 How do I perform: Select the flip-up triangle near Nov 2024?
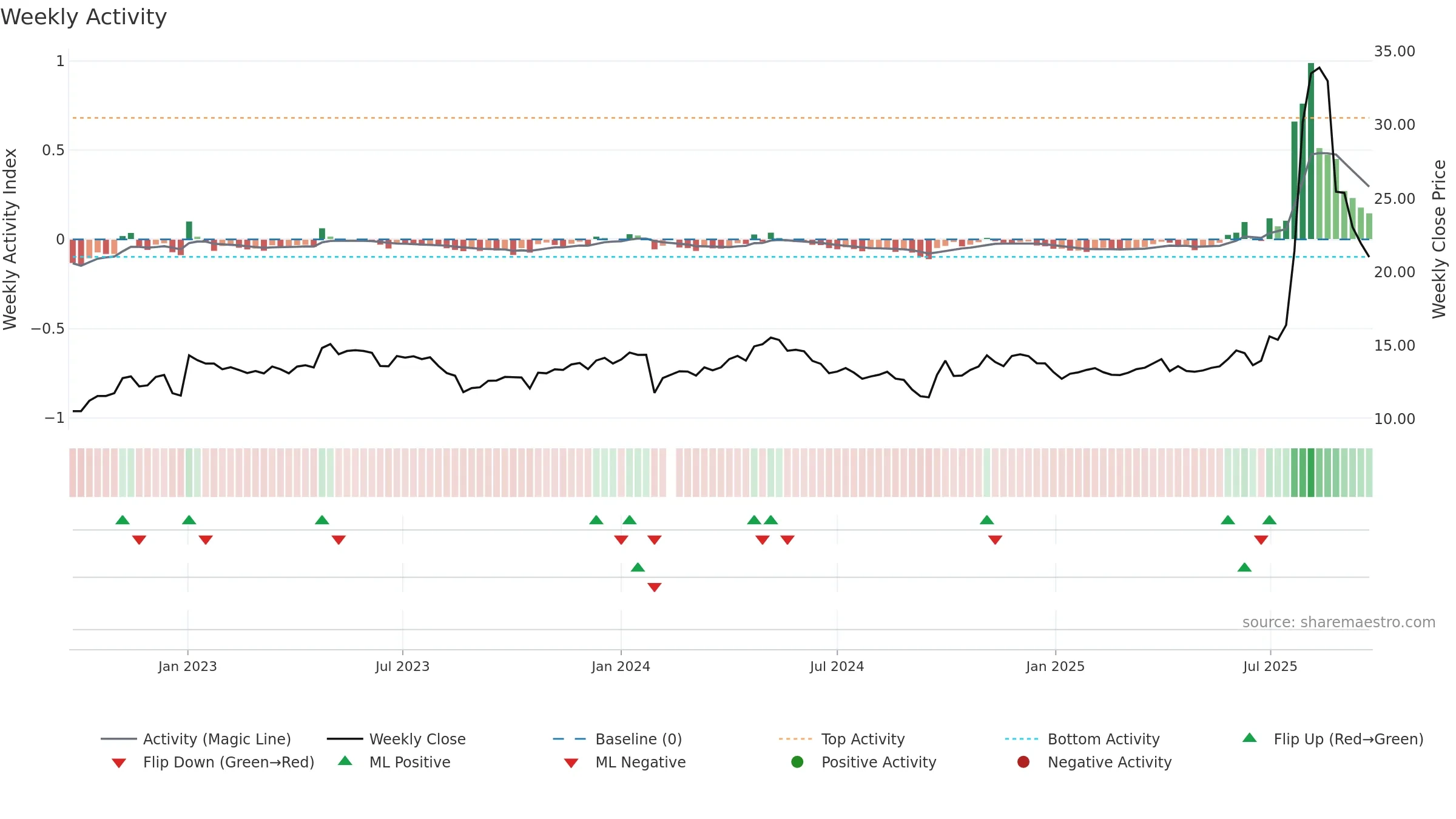click(x=987, y=520)
